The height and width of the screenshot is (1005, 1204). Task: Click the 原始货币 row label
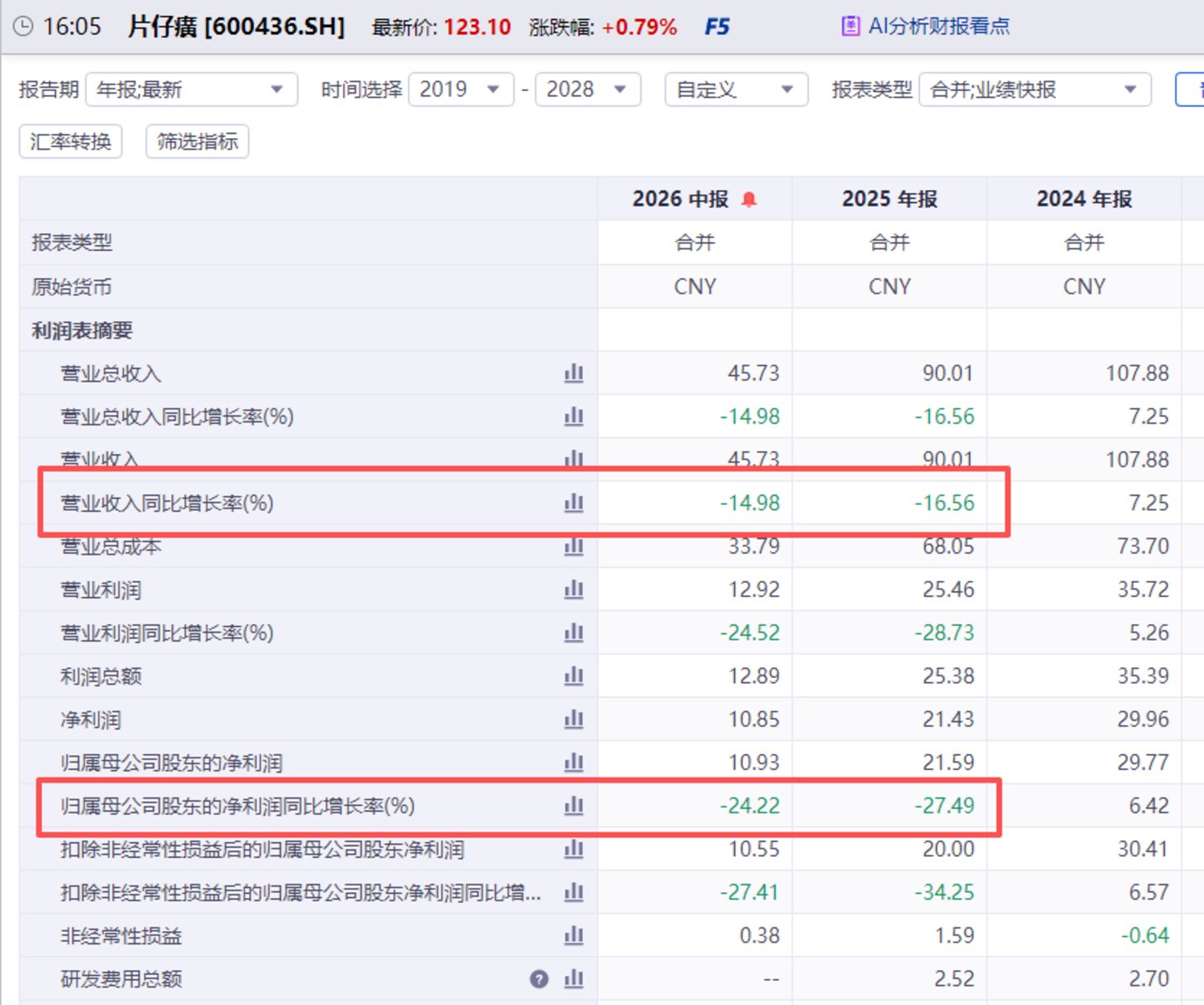tap(72, 287)
